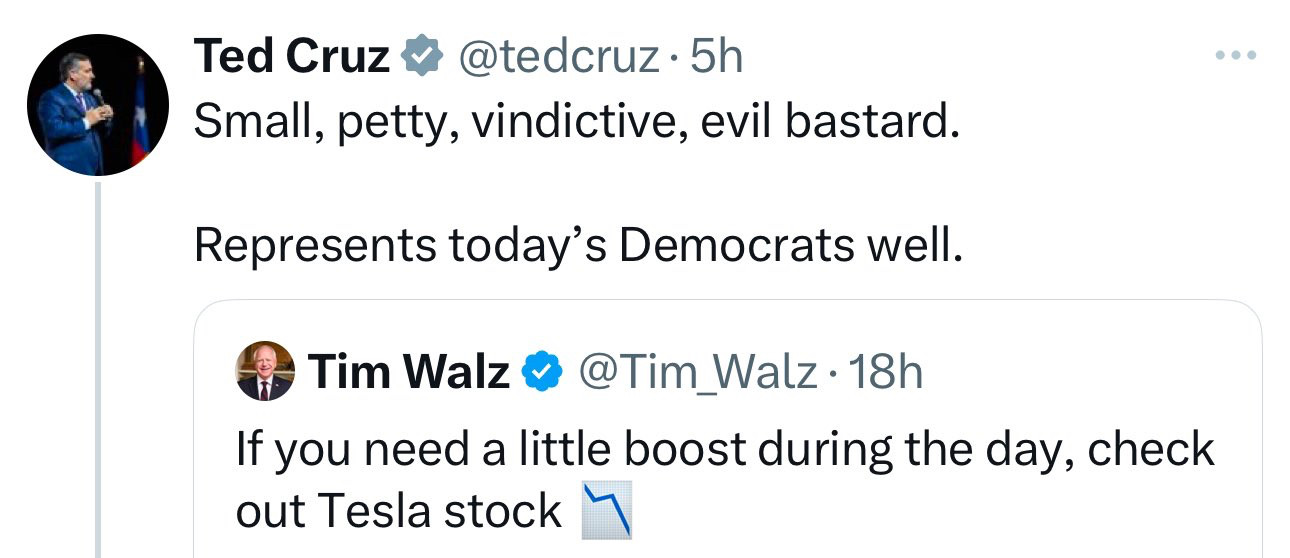Click the Tim Walz display name
This screenshot has width=1290, height=558.
click(409, 372)
